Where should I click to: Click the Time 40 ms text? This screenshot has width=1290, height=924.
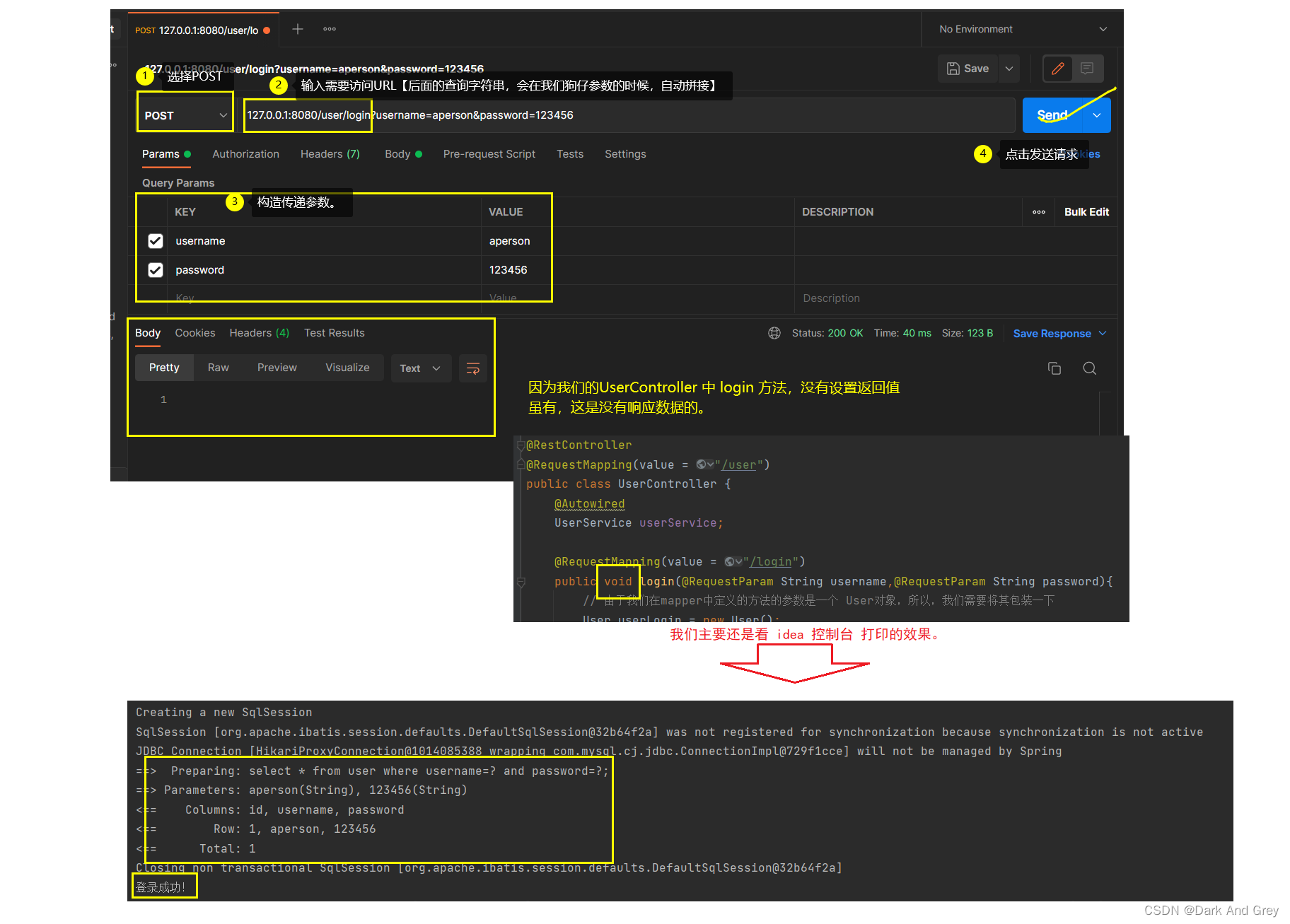pos(902,333)
